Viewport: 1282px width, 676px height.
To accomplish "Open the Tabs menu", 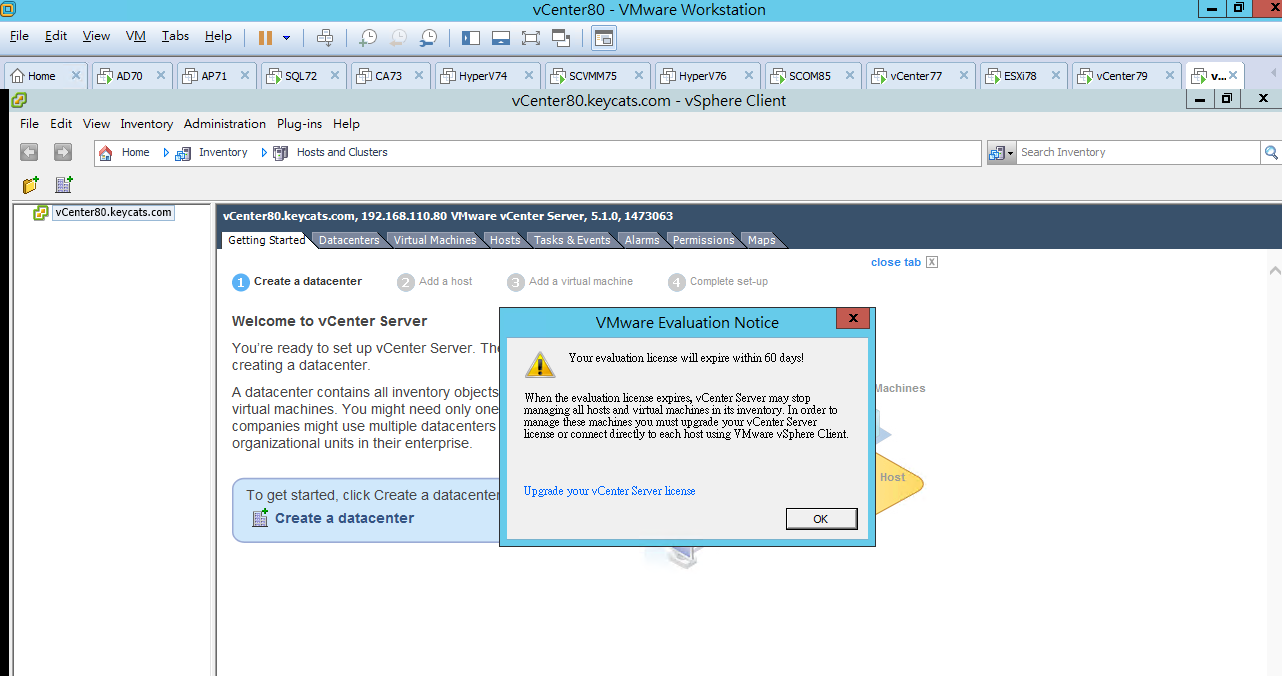I will coord(175,36).
